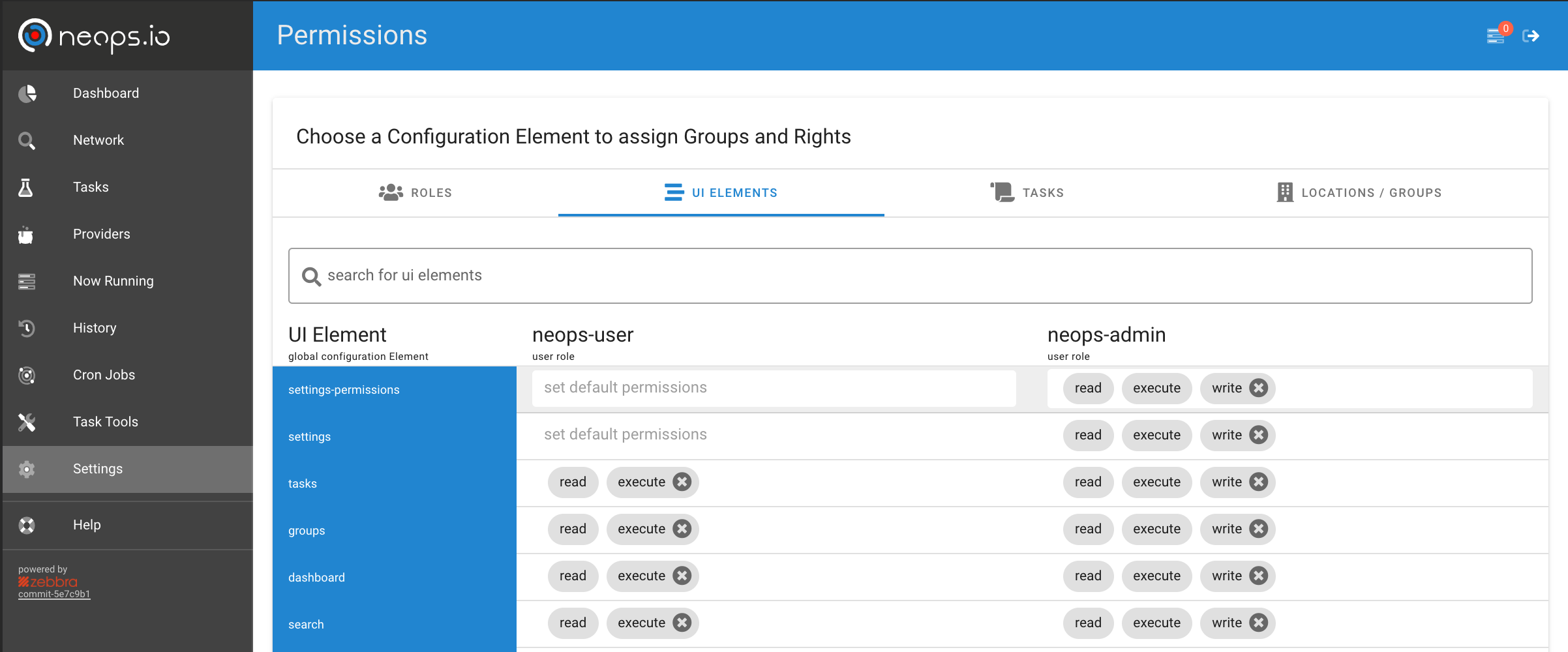Open the Locations / Groups tab
1568x652 pixels.
click(x=1359, y=193)
